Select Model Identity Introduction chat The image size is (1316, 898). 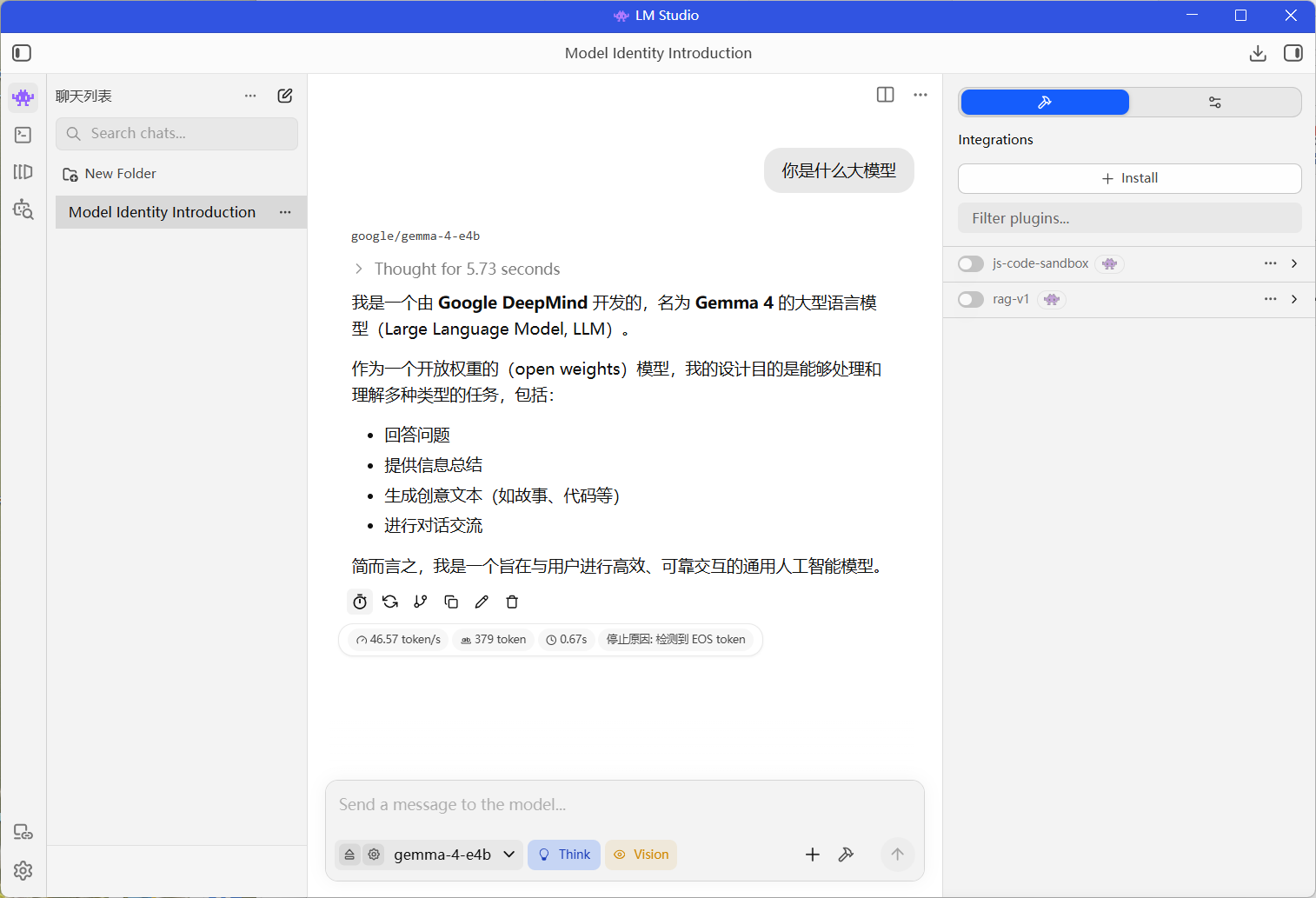(x=162, y=212)
